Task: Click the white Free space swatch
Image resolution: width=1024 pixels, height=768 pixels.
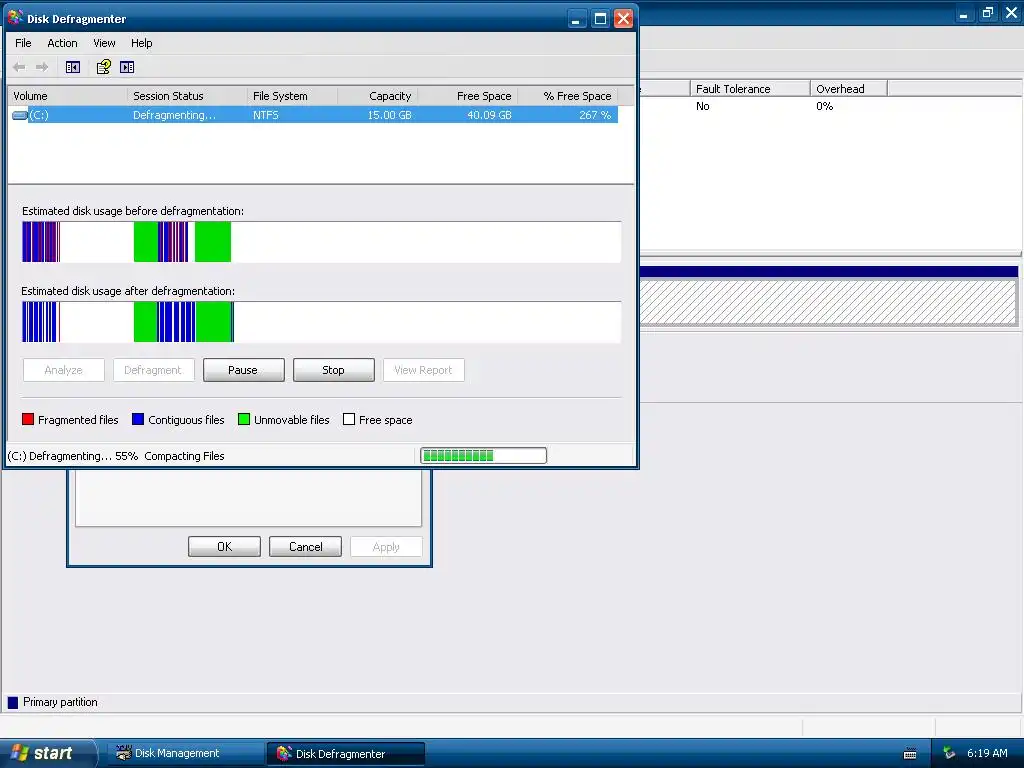Action: 349,419
